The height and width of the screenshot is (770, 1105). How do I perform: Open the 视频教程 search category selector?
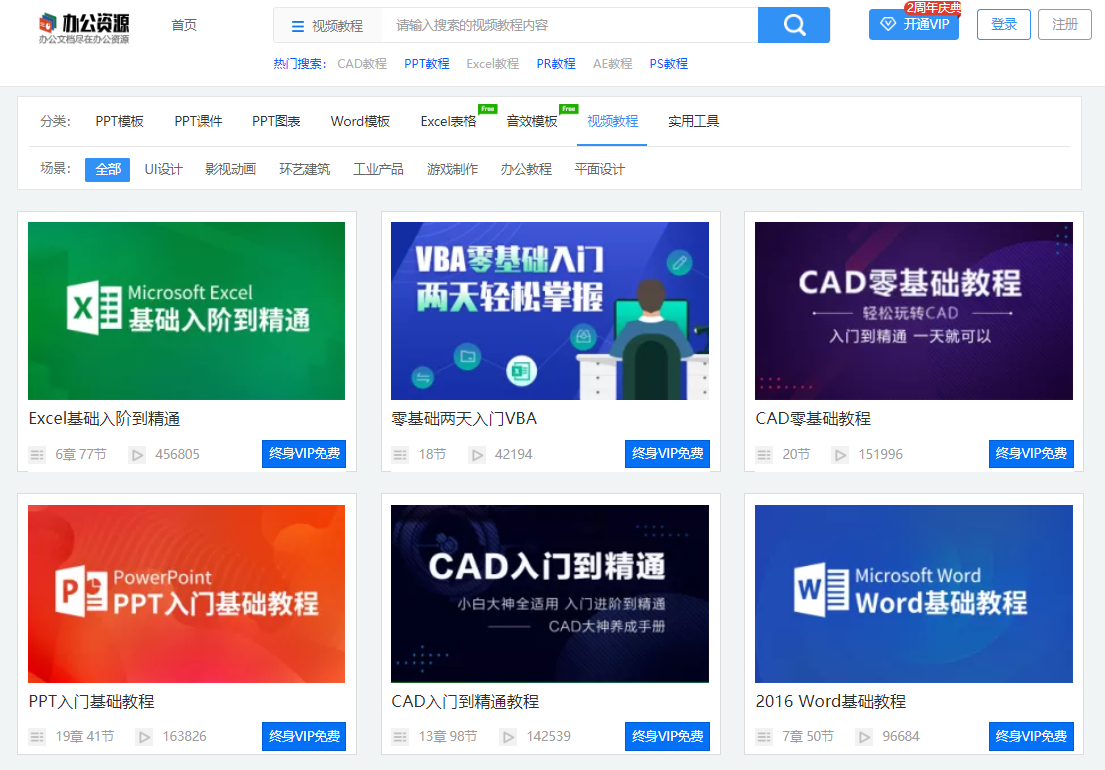pos(338,24)
